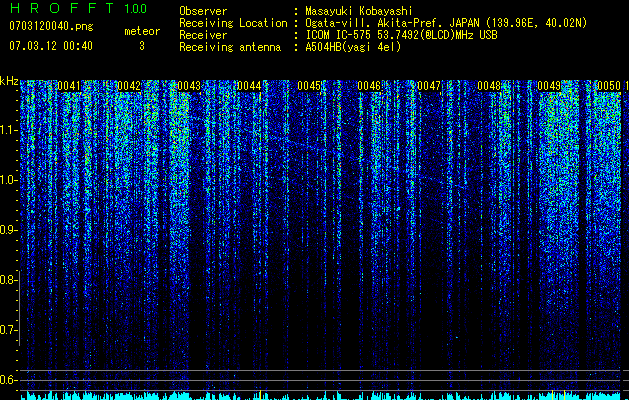Image resolution: width=629 pixels, height=400 pixels.
Task: Click the 1.0 frequency axis label
Action: (8, 180)
